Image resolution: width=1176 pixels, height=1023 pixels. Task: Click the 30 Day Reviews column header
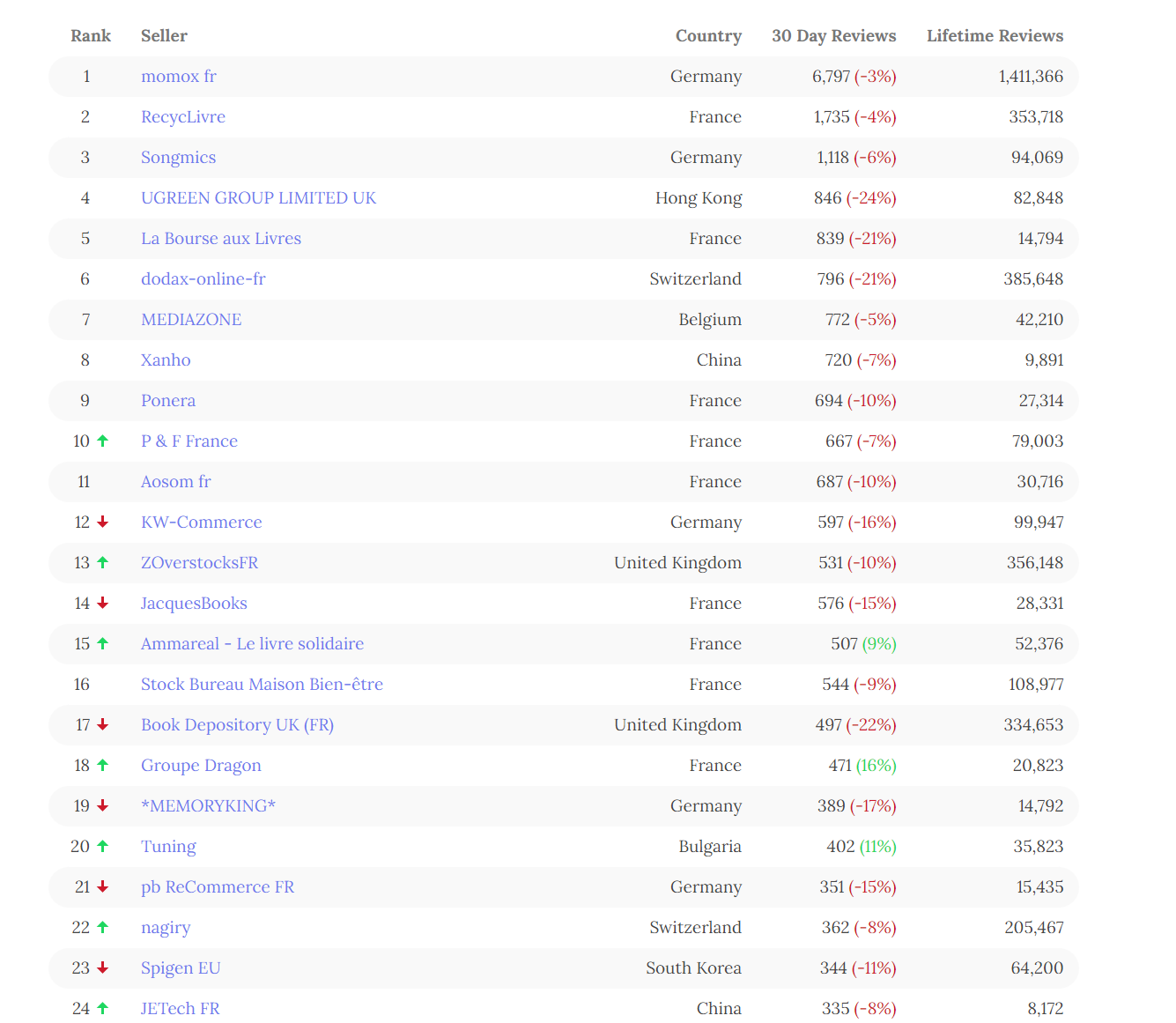[833, 36]
